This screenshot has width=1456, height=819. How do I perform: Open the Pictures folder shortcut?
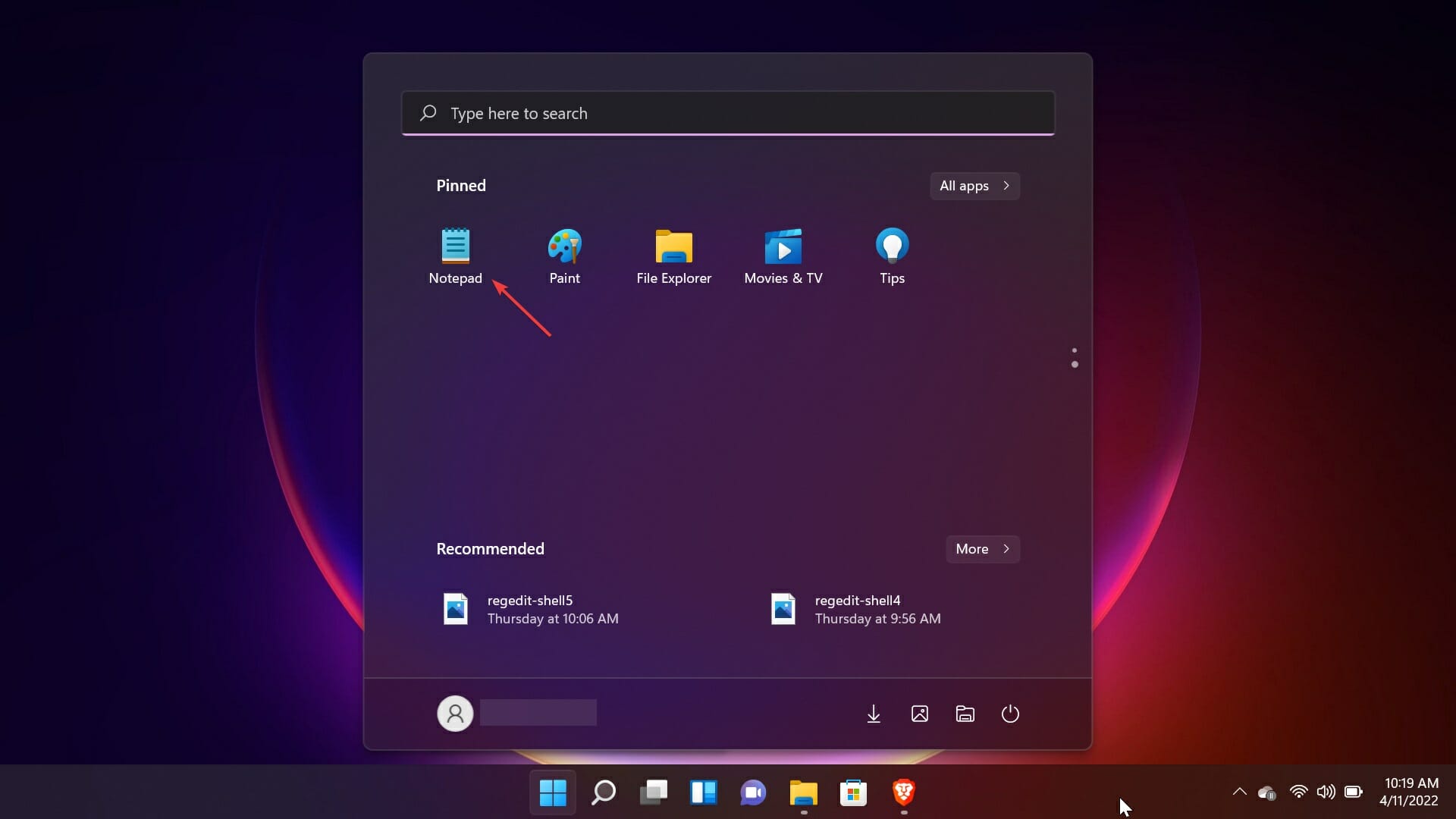[919, 714]
